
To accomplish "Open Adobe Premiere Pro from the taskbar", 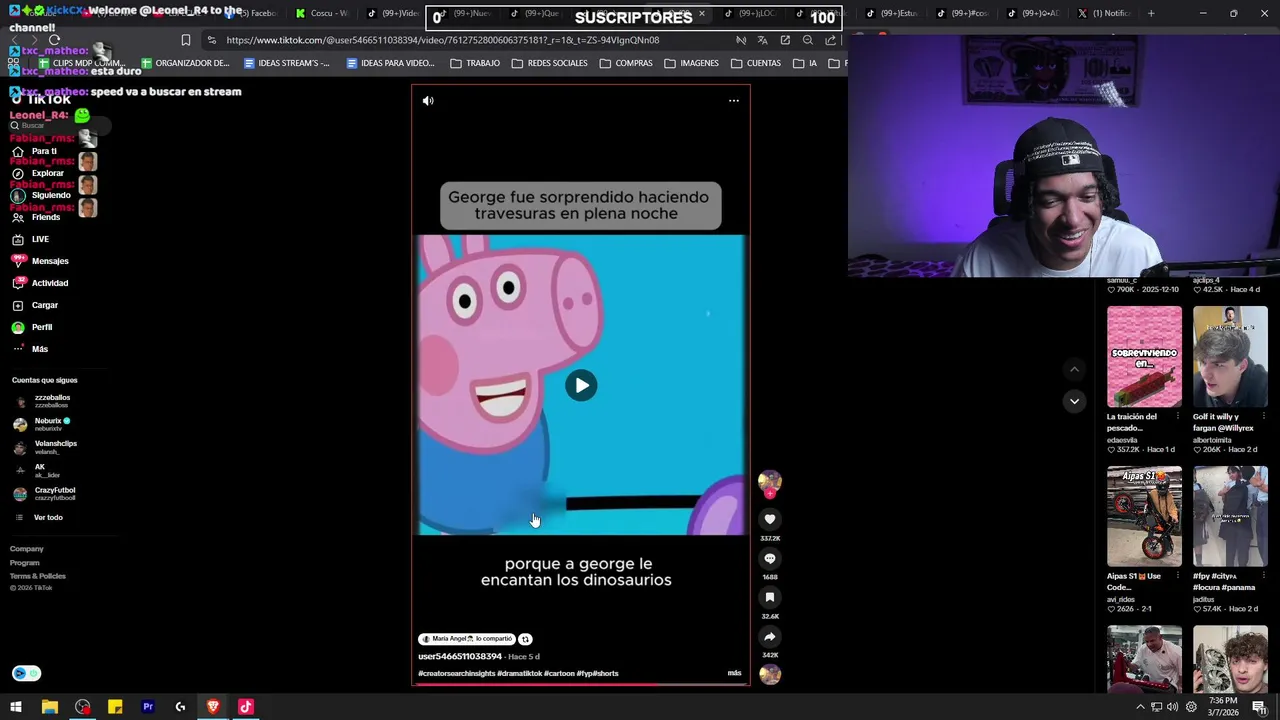I will click(x=148, y=707).
